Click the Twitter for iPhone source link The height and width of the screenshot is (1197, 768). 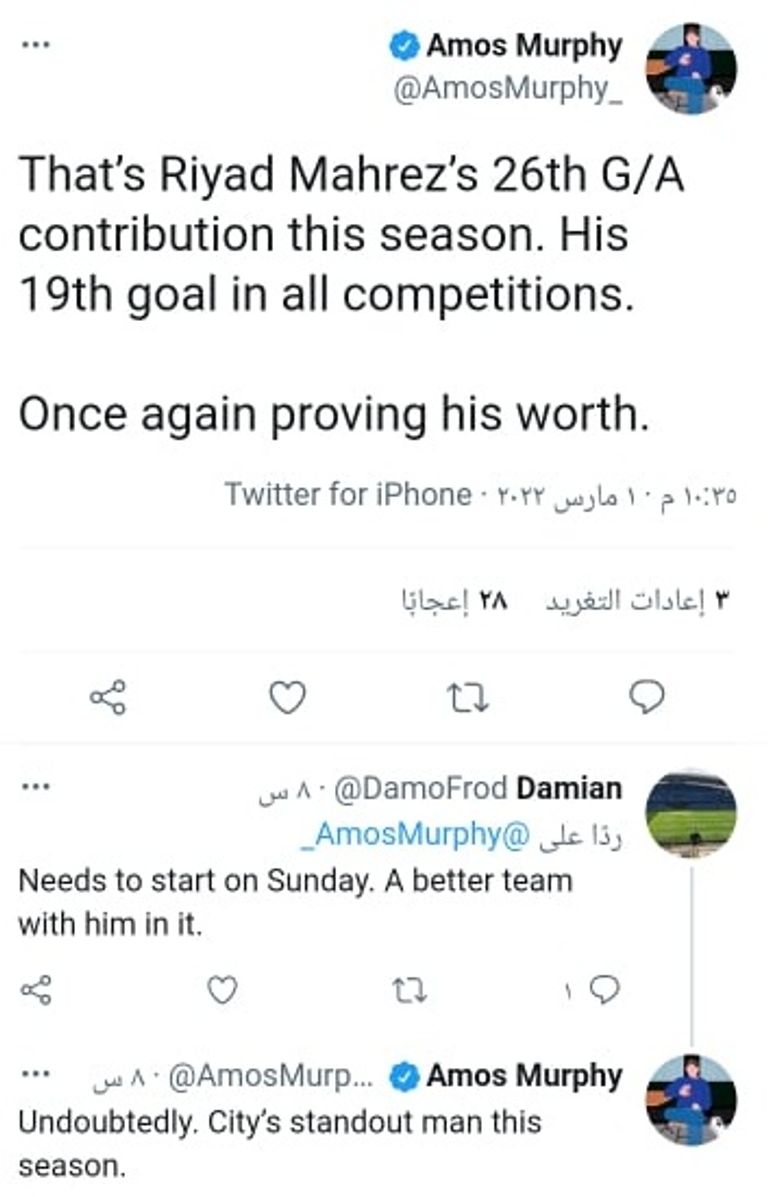click(347, 495)
